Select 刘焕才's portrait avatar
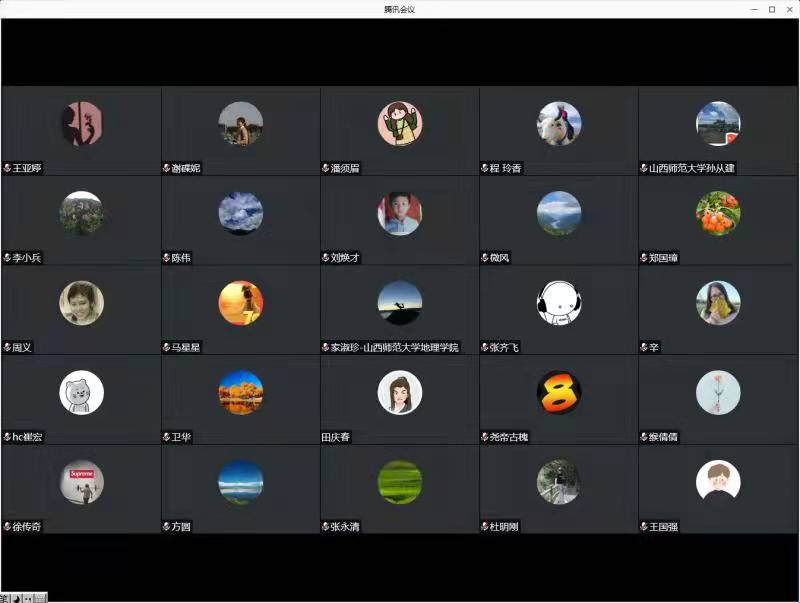This screenshot has height=603, width=800. click(399, 213)
